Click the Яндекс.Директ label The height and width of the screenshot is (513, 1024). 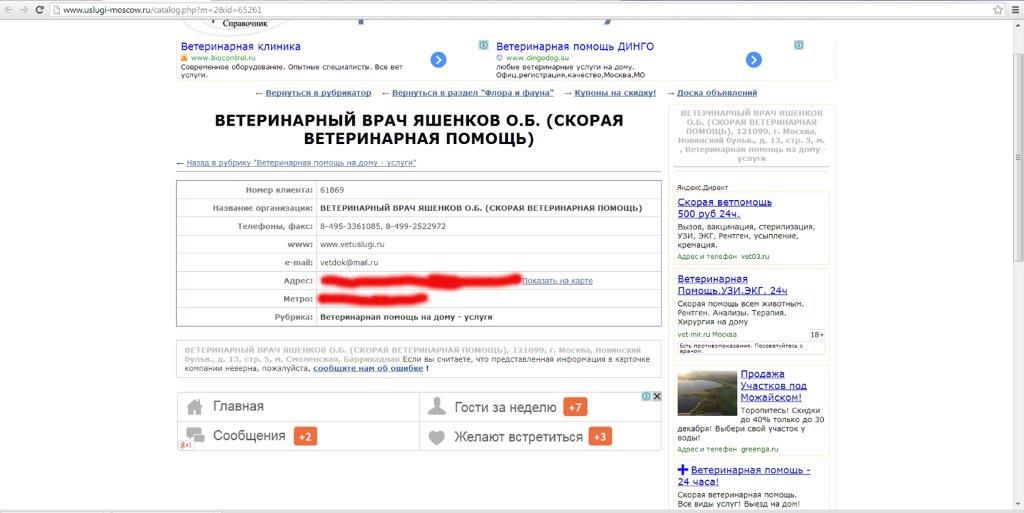703,187
